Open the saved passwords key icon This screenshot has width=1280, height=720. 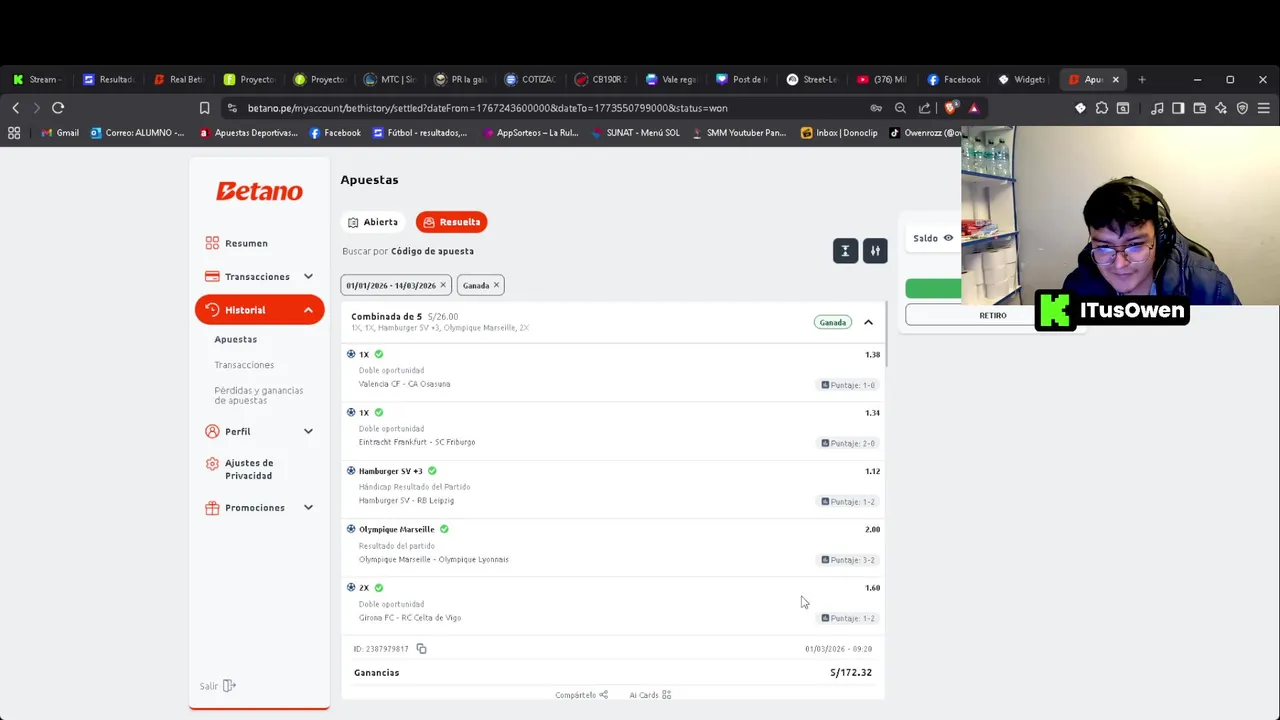click(876, 108)
